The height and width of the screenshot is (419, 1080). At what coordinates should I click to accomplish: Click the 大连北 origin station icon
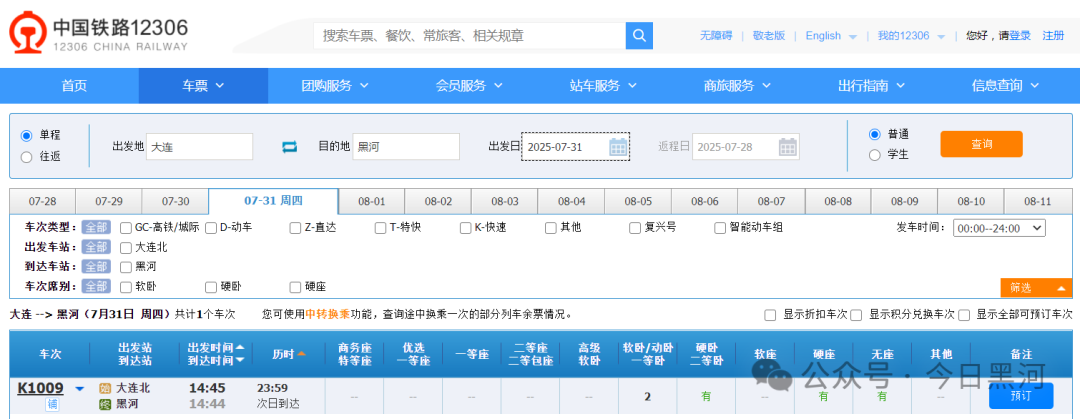[105, 389]
